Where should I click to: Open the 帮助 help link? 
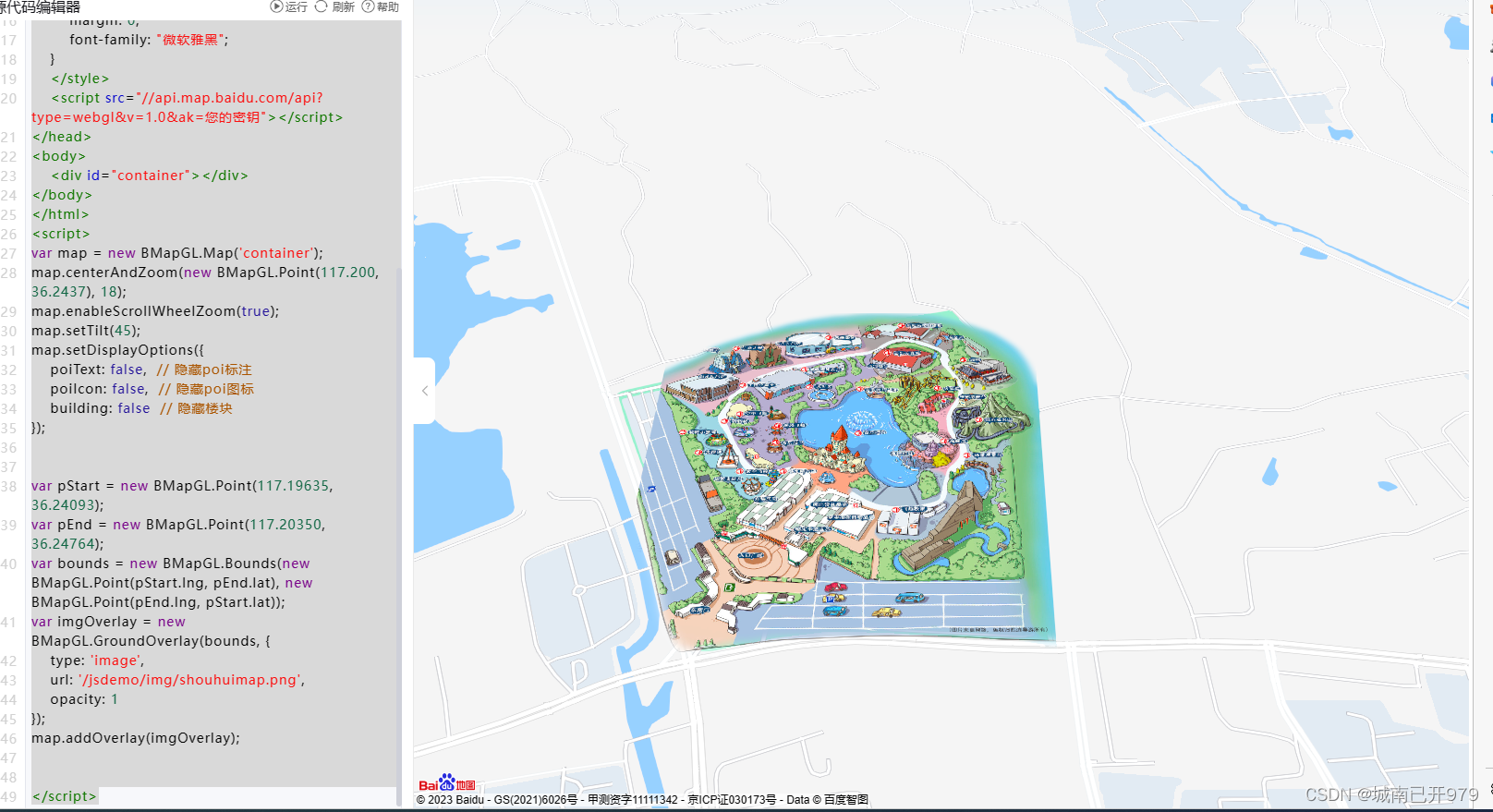[381, 6]
